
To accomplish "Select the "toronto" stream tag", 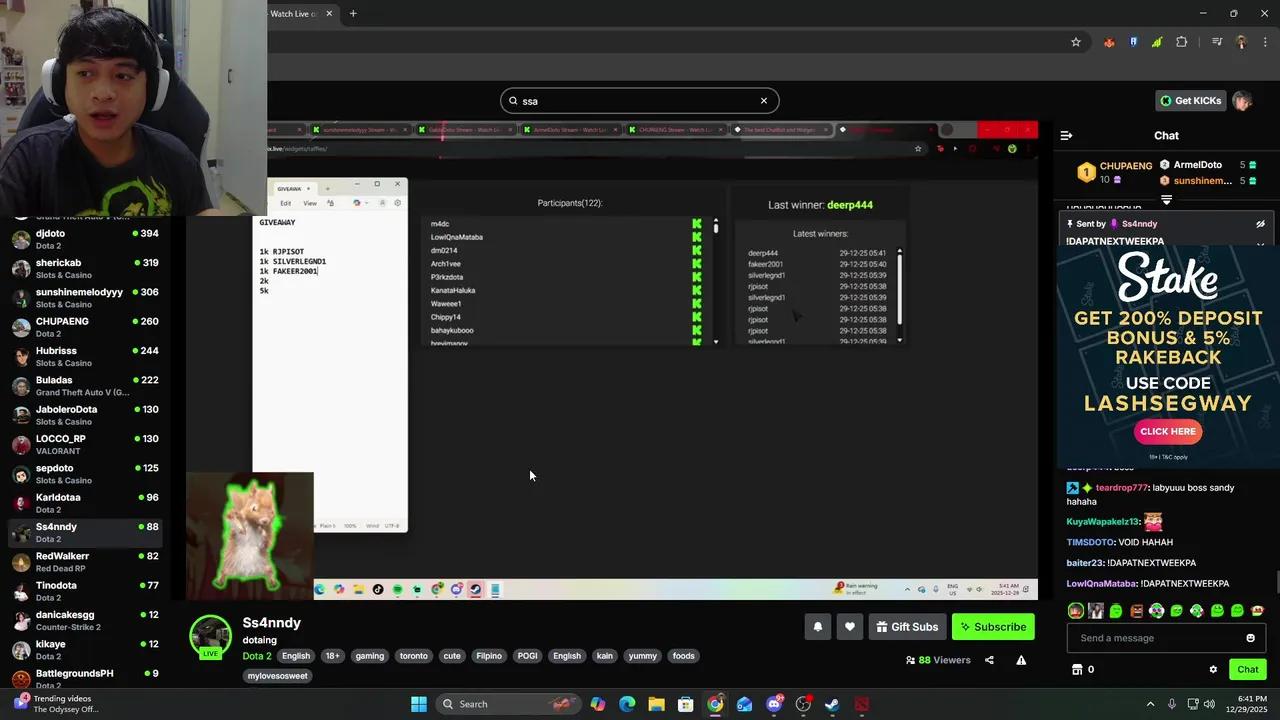I will tap(413, 656).
